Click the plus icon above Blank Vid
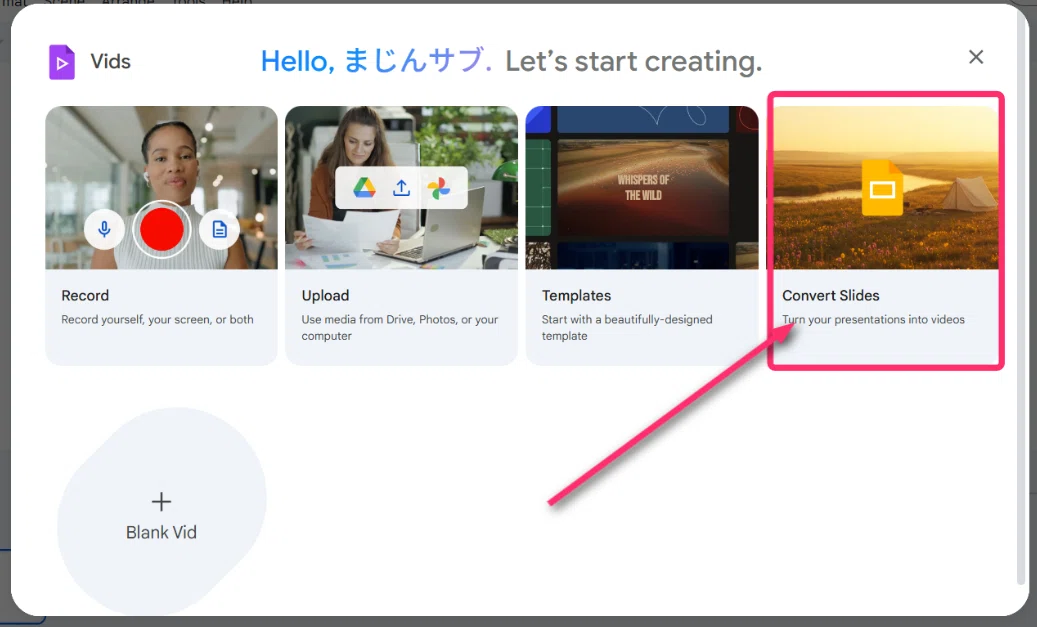This screenshot has height=627, width=1037. [161, 501]
